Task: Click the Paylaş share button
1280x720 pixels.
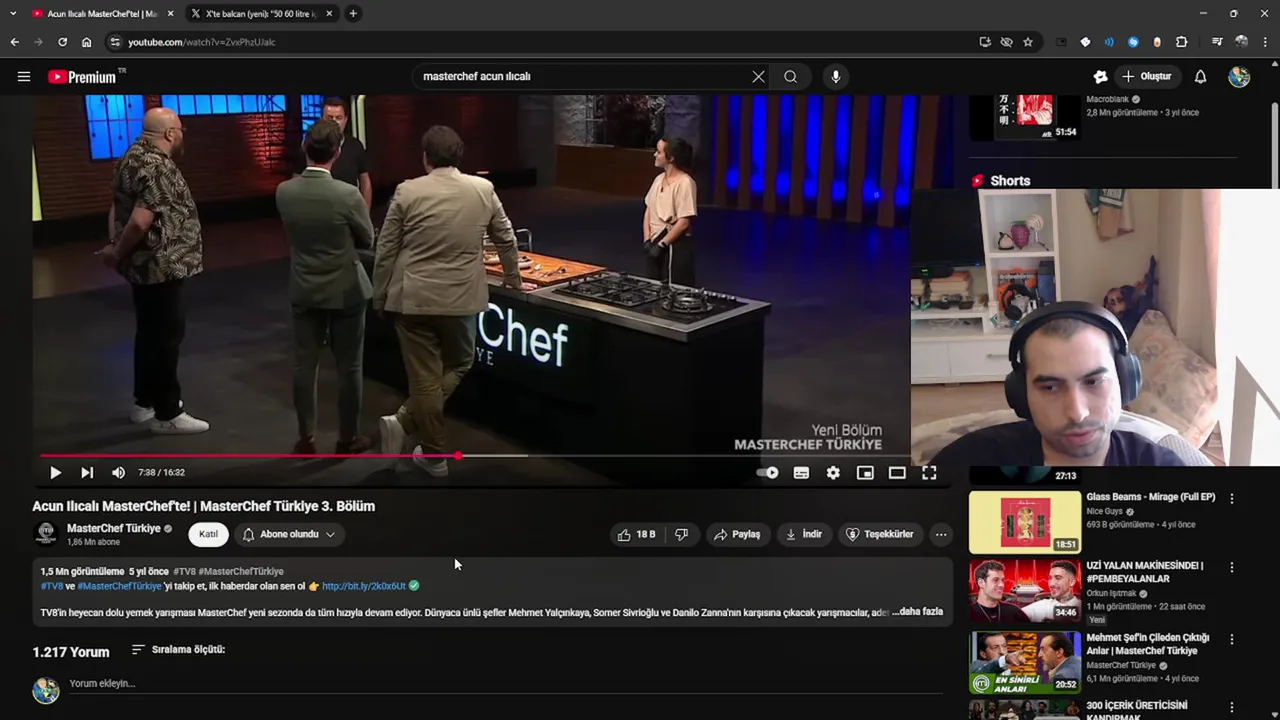Action: pos(737,534)
